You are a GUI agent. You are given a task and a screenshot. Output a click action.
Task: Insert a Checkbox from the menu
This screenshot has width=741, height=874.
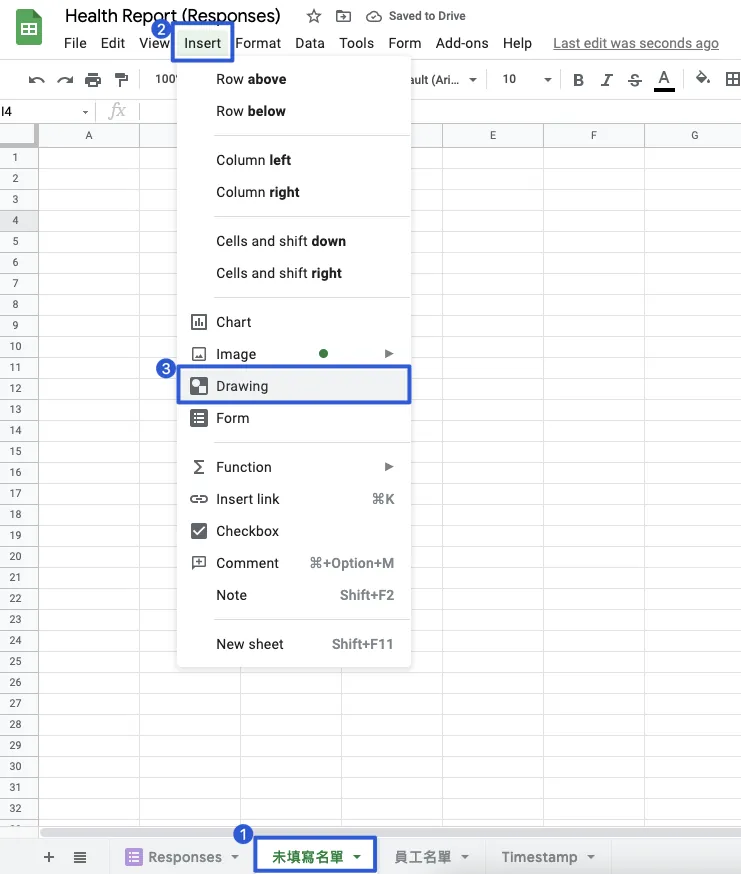coord(247,531)
